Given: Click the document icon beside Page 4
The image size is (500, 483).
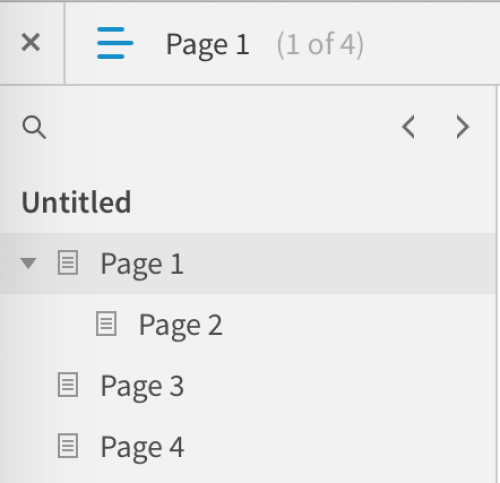Looking at the screenshot, I should (68, 446).
